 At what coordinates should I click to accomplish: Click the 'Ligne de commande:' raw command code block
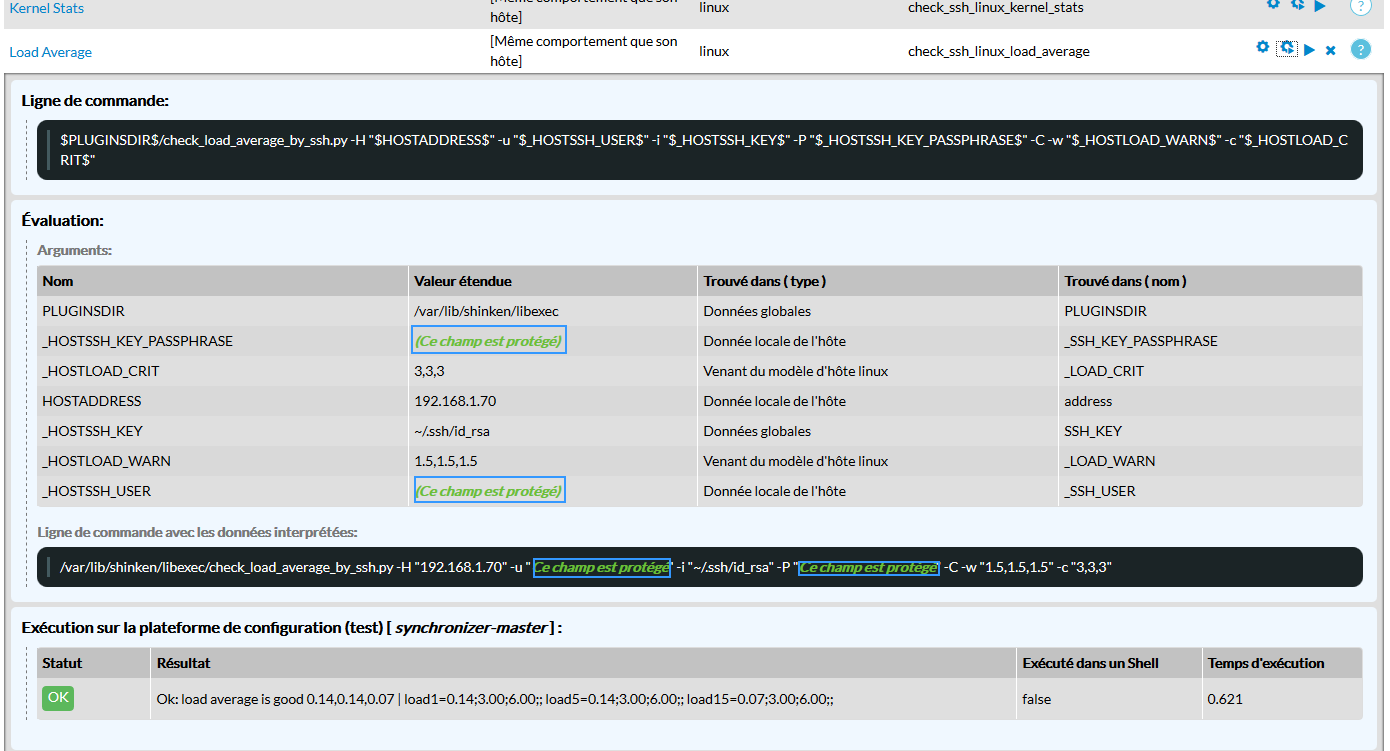pos(699,150)
